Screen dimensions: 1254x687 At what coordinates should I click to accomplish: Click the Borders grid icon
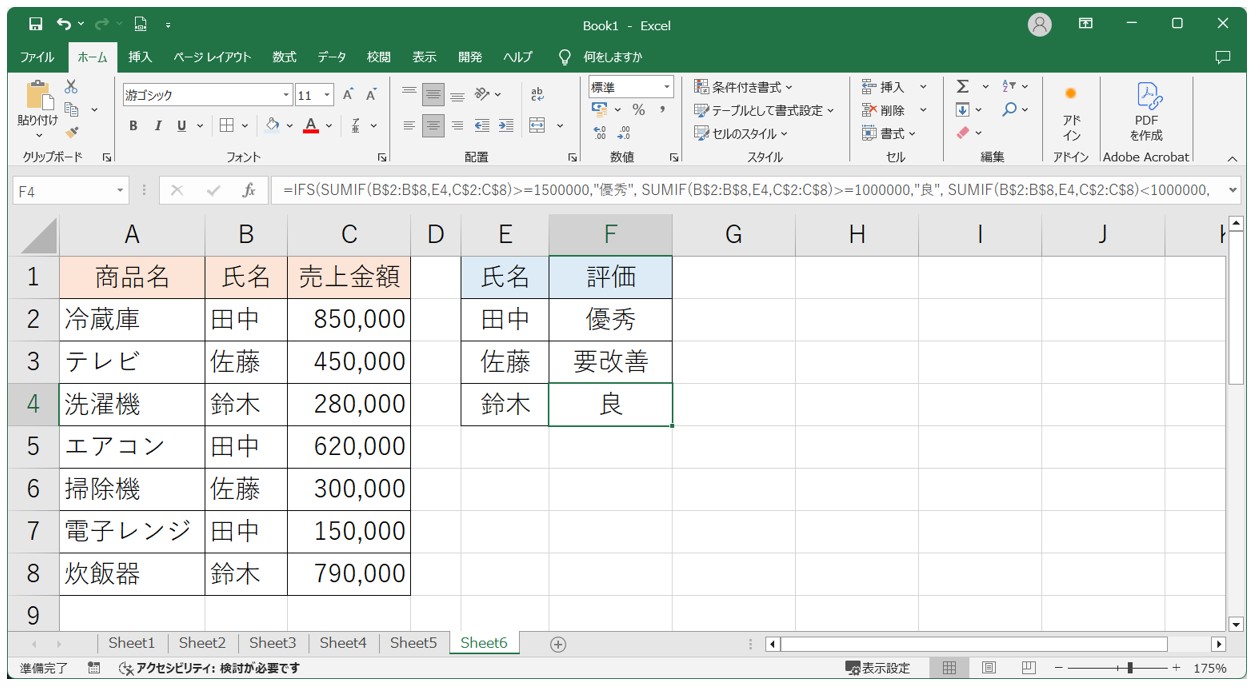[227, 125]
